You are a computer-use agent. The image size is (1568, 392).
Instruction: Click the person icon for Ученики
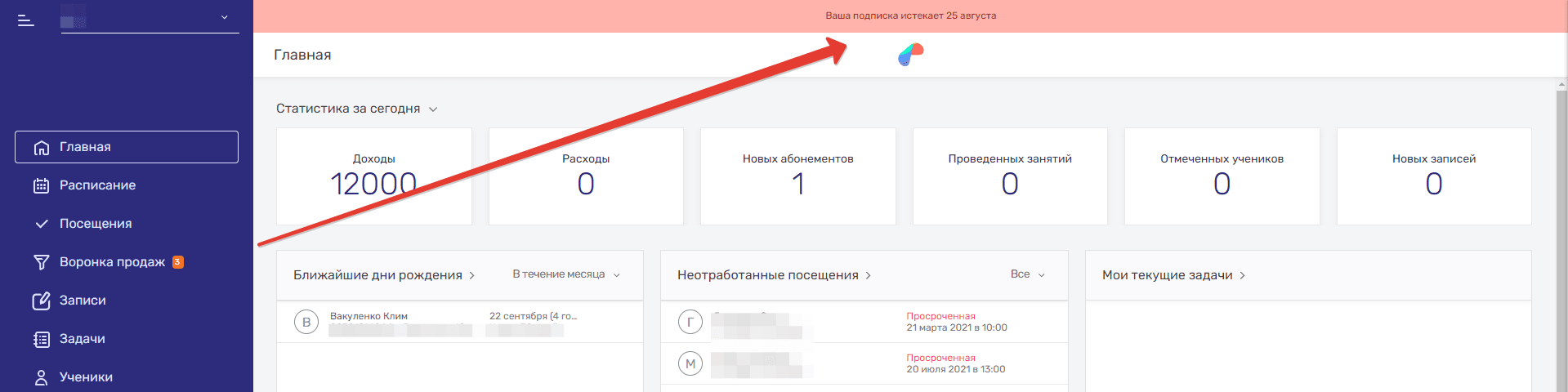(42, 377)
